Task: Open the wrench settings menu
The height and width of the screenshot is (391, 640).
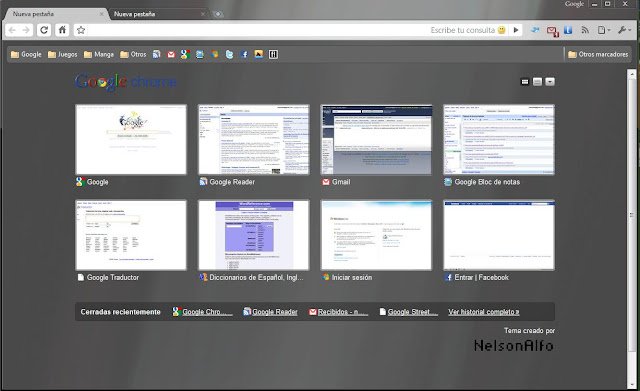Action: [624, 30]
